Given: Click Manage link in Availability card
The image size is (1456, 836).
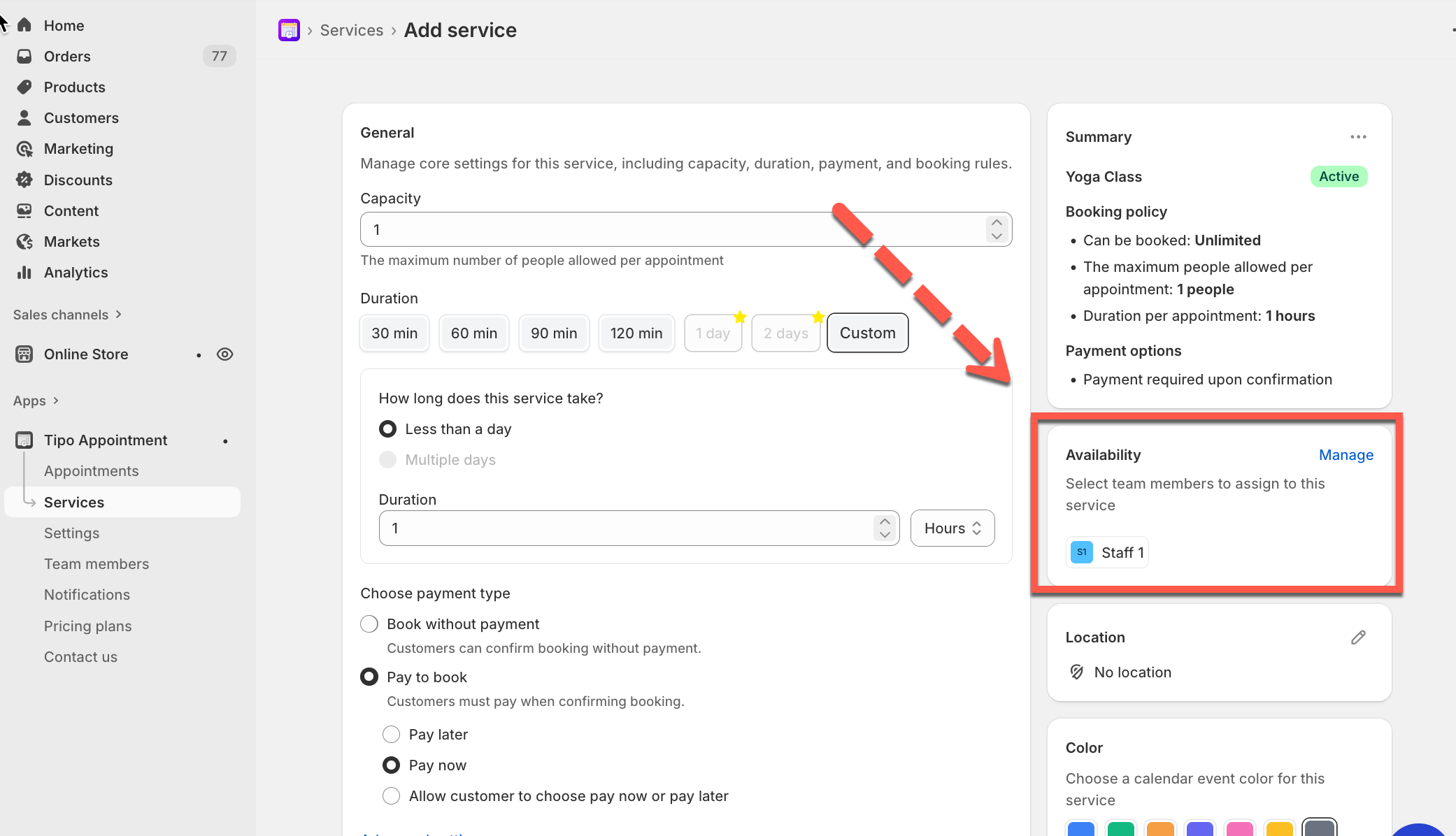Looking at the screenshot, I should [1346, 455].
